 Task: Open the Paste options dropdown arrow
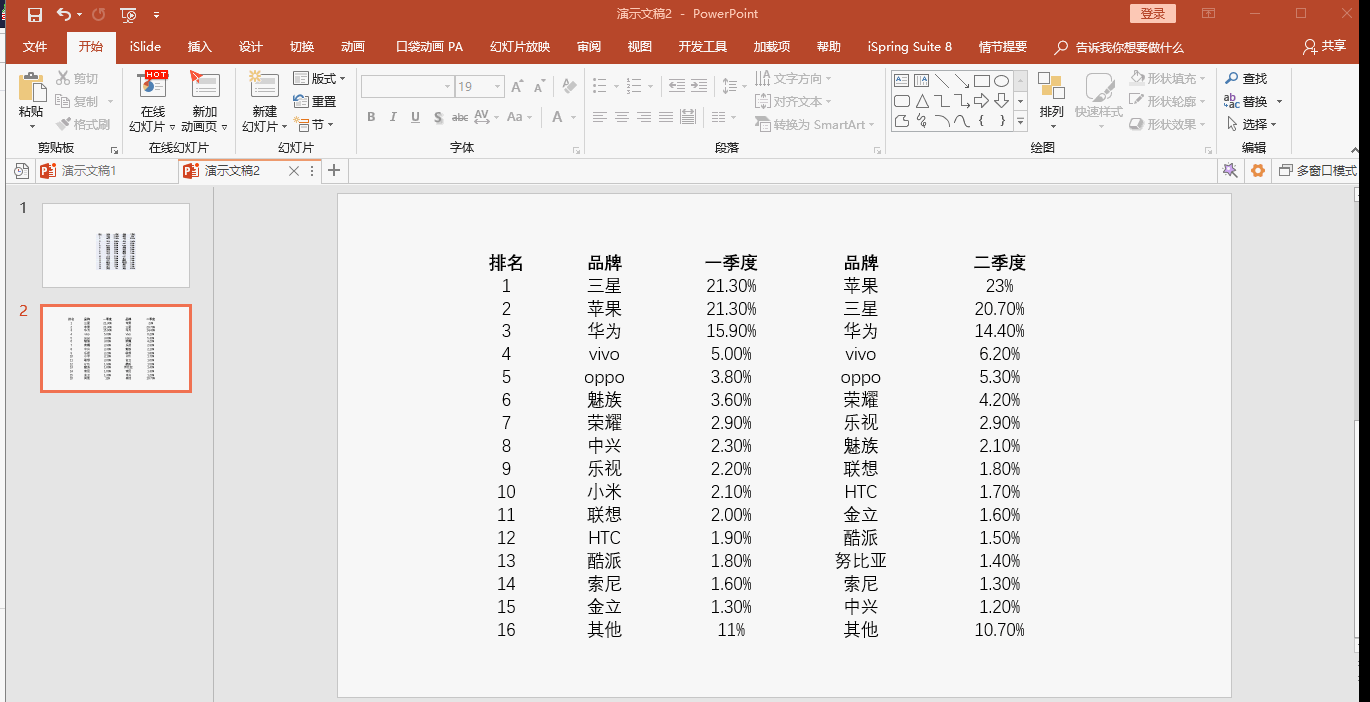(31, 126)
